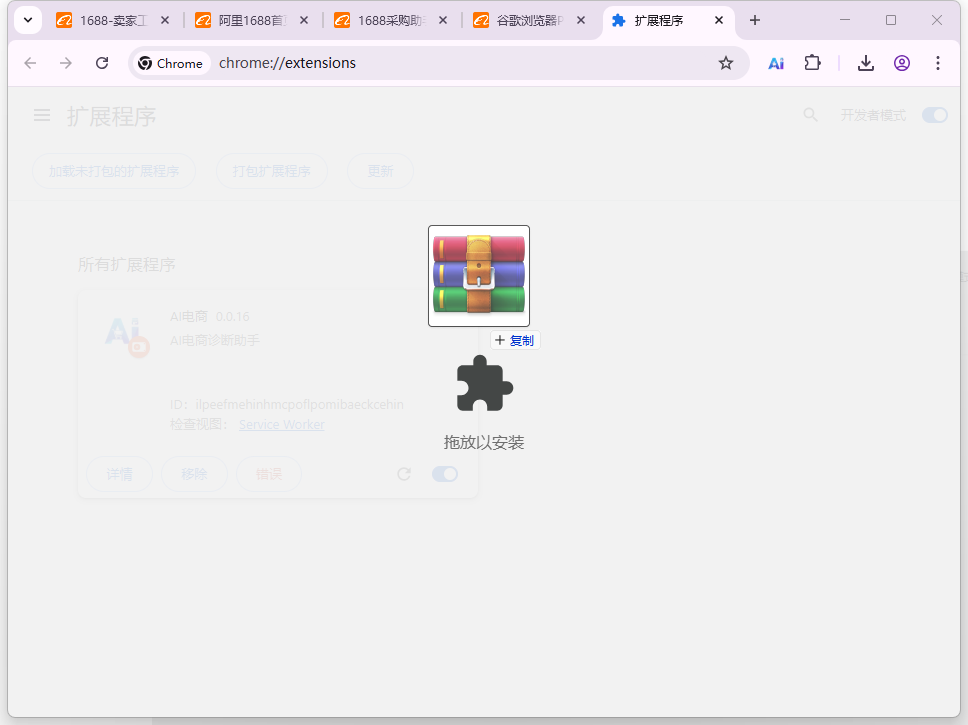Image resolution: width=968 pixels, height=725 pixels.
Task: Disable the AI电商 extension toggle
Action: tap(444, 474)
